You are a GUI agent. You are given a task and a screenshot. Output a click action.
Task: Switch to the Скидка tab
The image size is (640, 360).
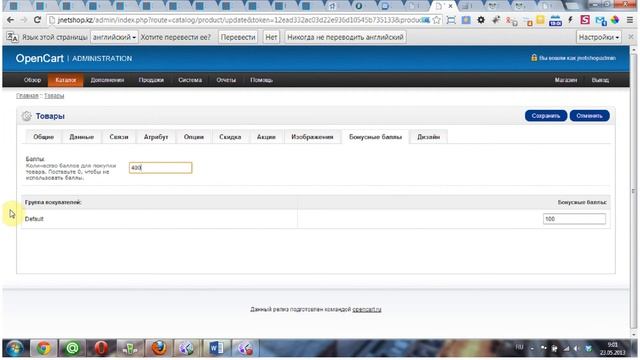pos(230,137)
